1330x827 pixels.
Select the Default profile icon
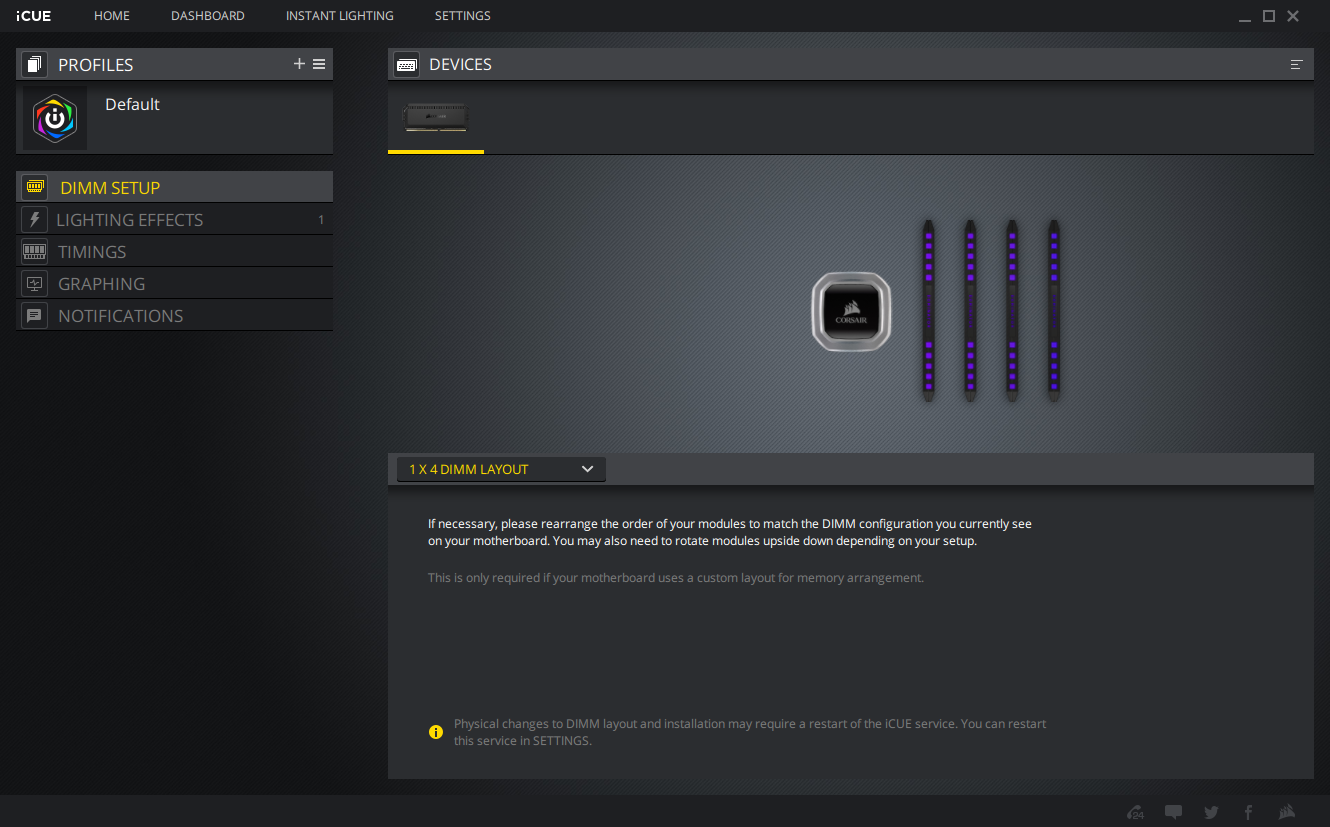pos(55,119)
